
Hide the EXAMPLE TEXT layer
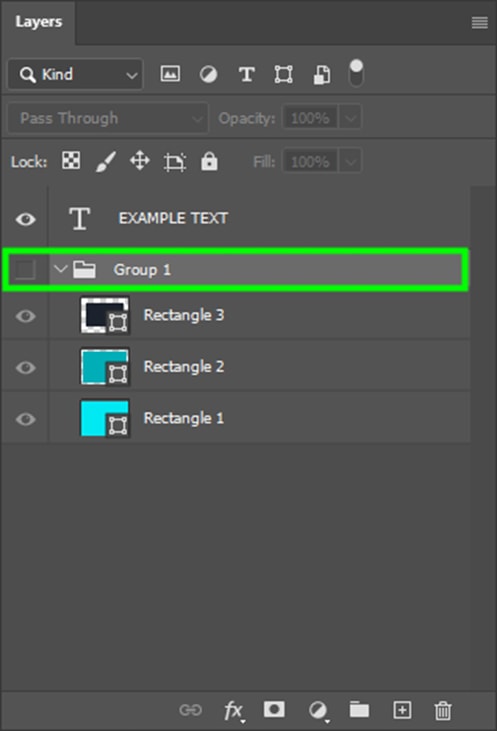[26, 219]
